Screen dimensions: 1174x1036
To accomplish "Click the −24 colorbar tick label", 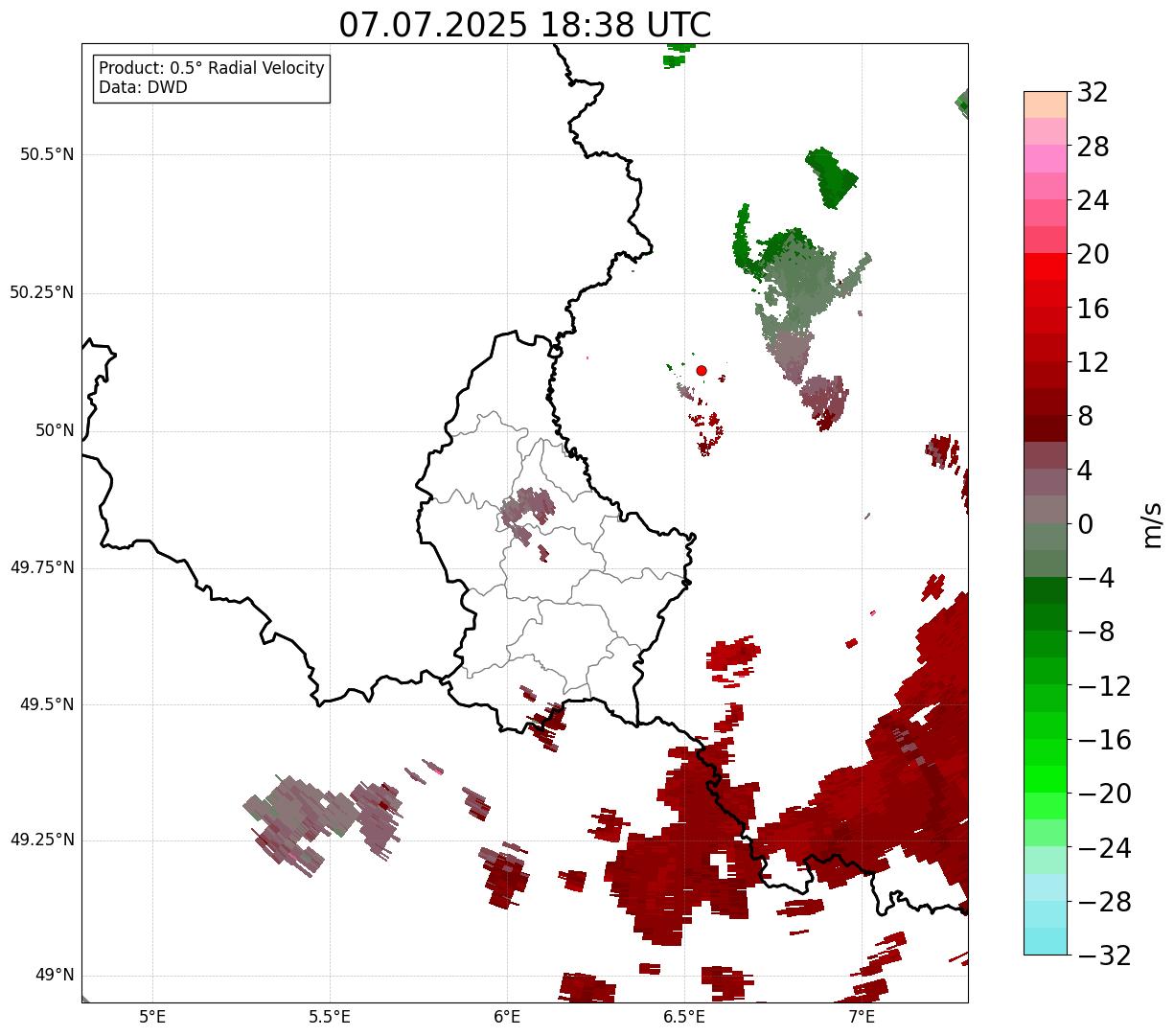I will (1104, 847).
